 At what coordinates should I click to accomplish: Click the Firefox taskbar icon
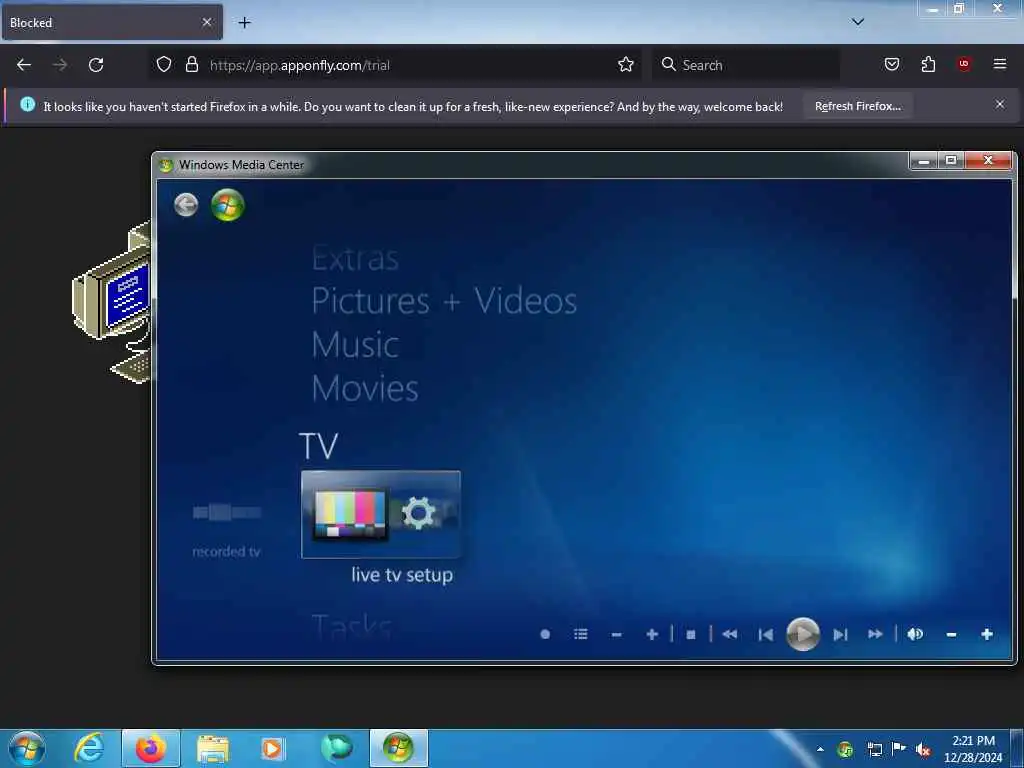click(x=151, y=748)
